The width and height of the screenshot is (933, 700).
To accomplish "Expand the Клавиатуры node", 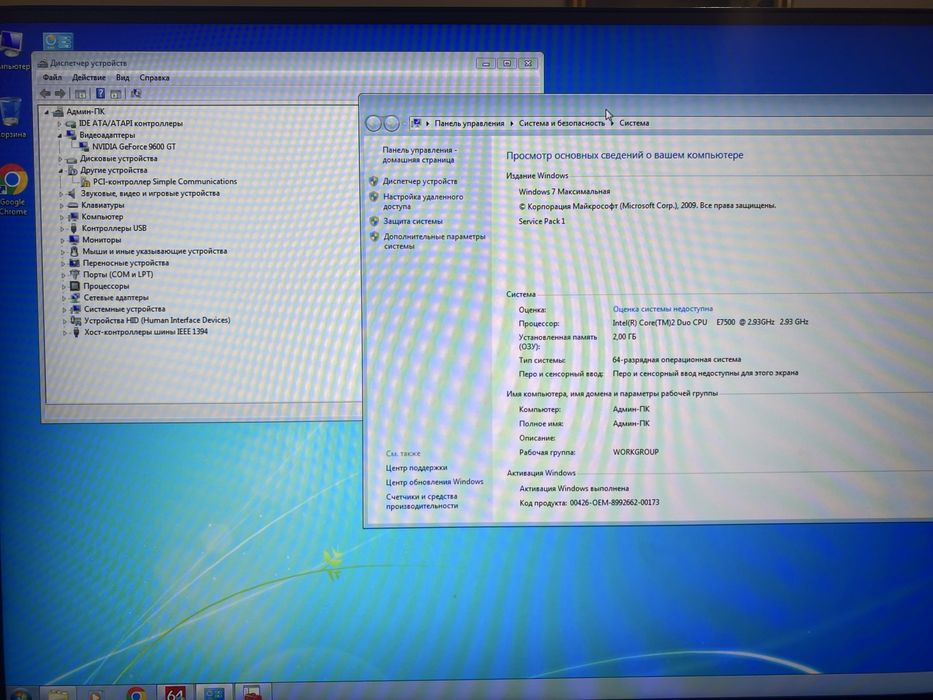I will pyautogui.click(x=61, y=205).
